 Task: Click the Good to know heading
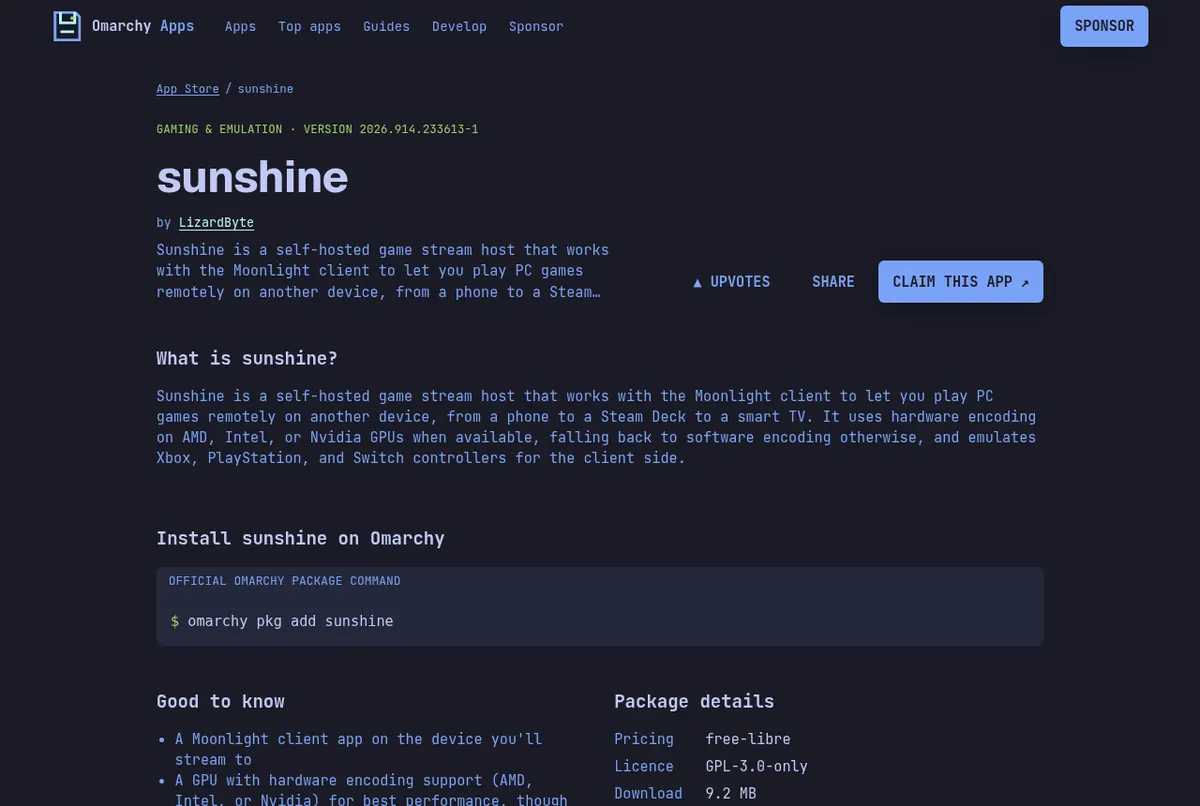(220, 701)
